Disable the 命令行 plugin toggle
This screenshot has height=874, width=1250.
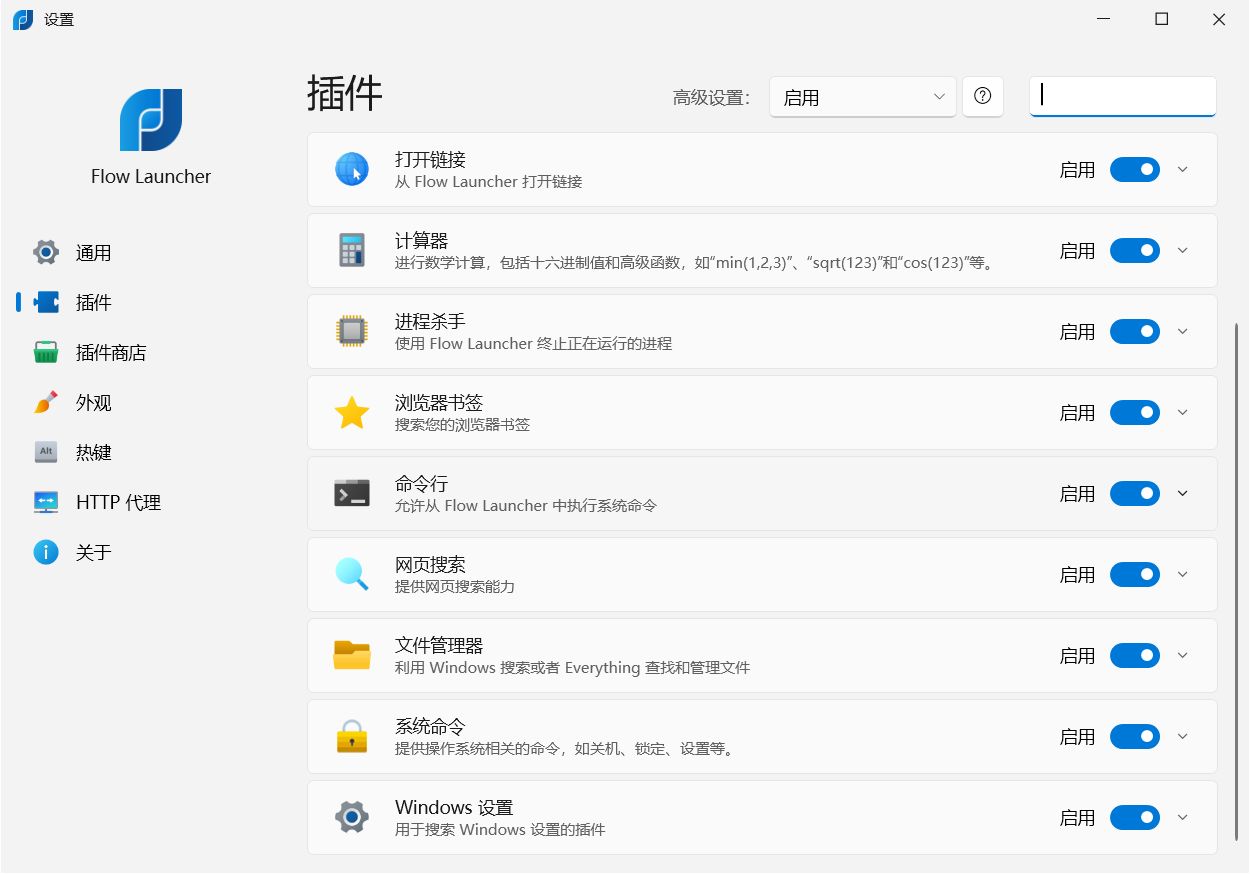click(1135, 494)
